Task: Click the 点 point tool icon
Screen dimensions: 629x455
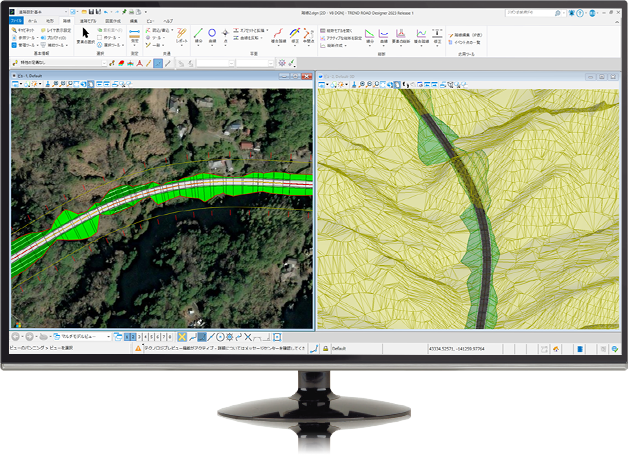Action: click(229, 33)
